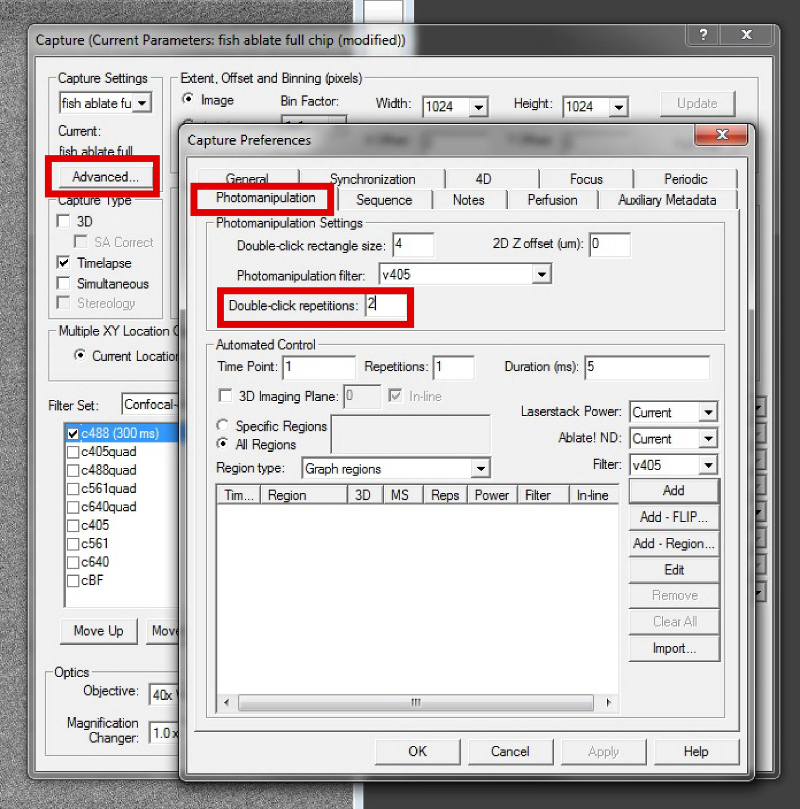The width and height of the screenshot is (800, 809).
Task: Select the All Regions radio button
Action: coord(223,444)
